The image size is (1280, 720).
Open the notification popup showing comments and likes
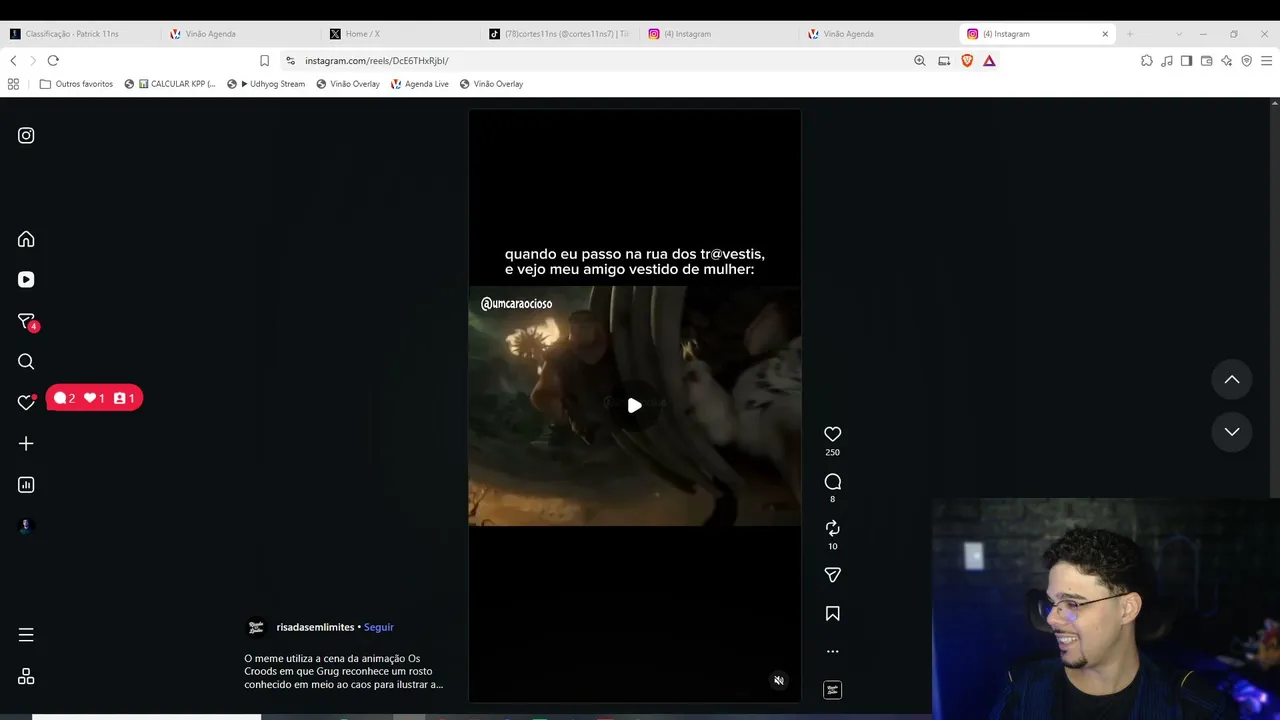(94, 398)
